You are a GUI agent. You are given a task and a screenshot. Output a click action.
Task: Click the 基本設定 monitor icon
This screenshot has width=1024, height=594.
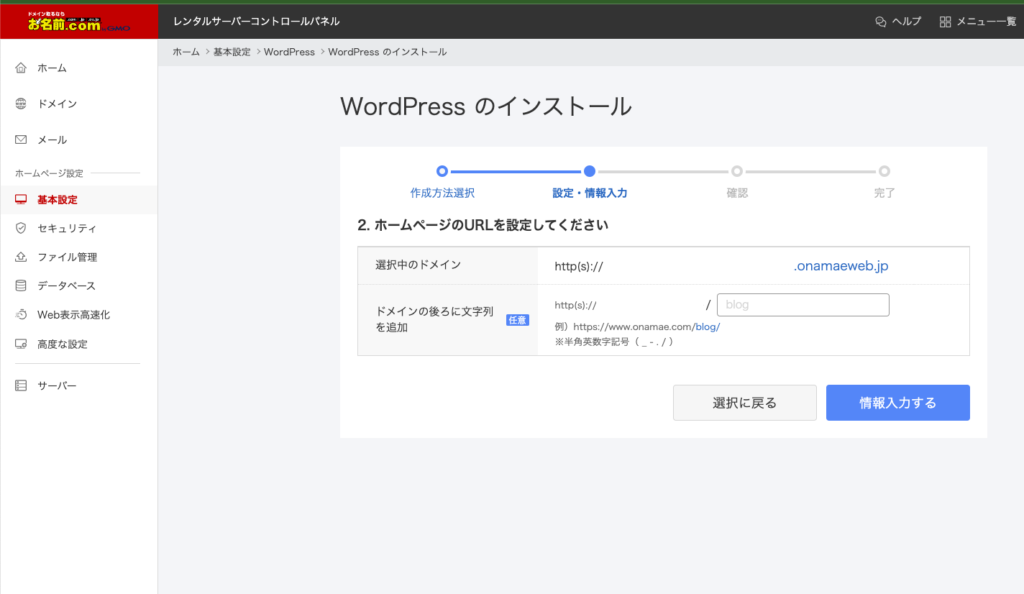pyautogui.click(x=21, y=199)
